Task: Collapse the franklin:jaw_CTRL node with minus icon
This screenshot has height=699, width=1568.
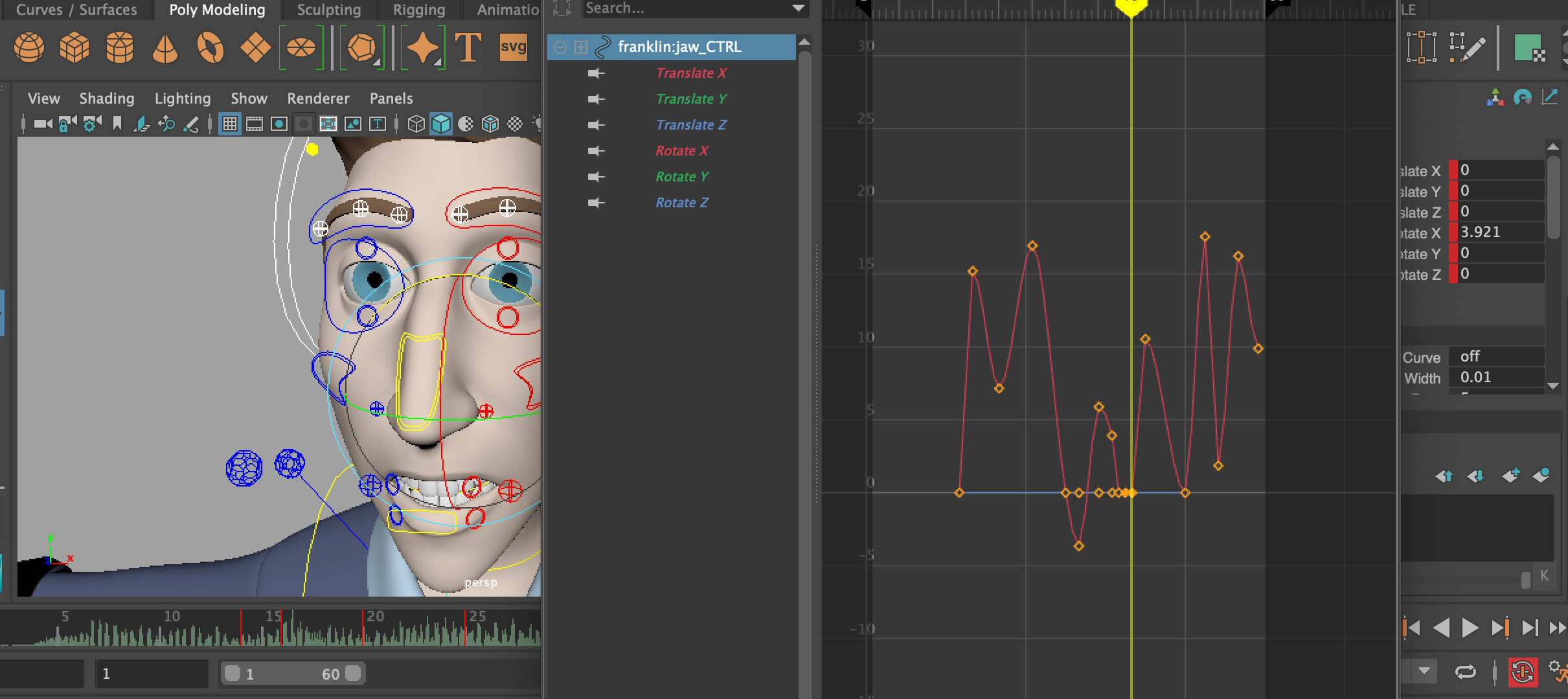Action: tap(561, 47)
